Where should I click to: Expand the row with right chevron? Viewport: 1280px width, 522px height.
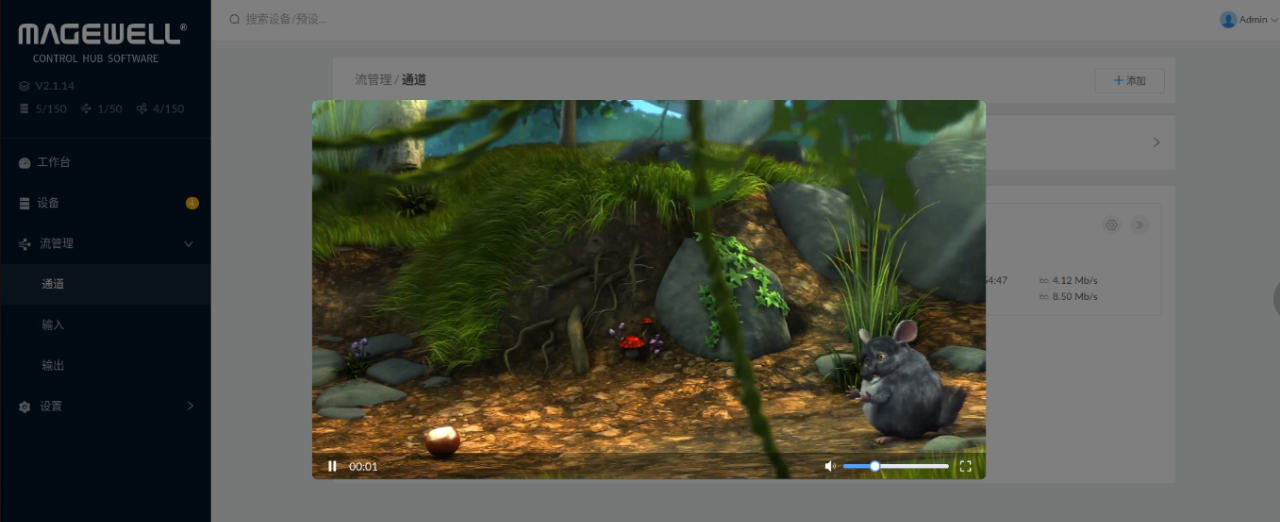coord(1156,142)
